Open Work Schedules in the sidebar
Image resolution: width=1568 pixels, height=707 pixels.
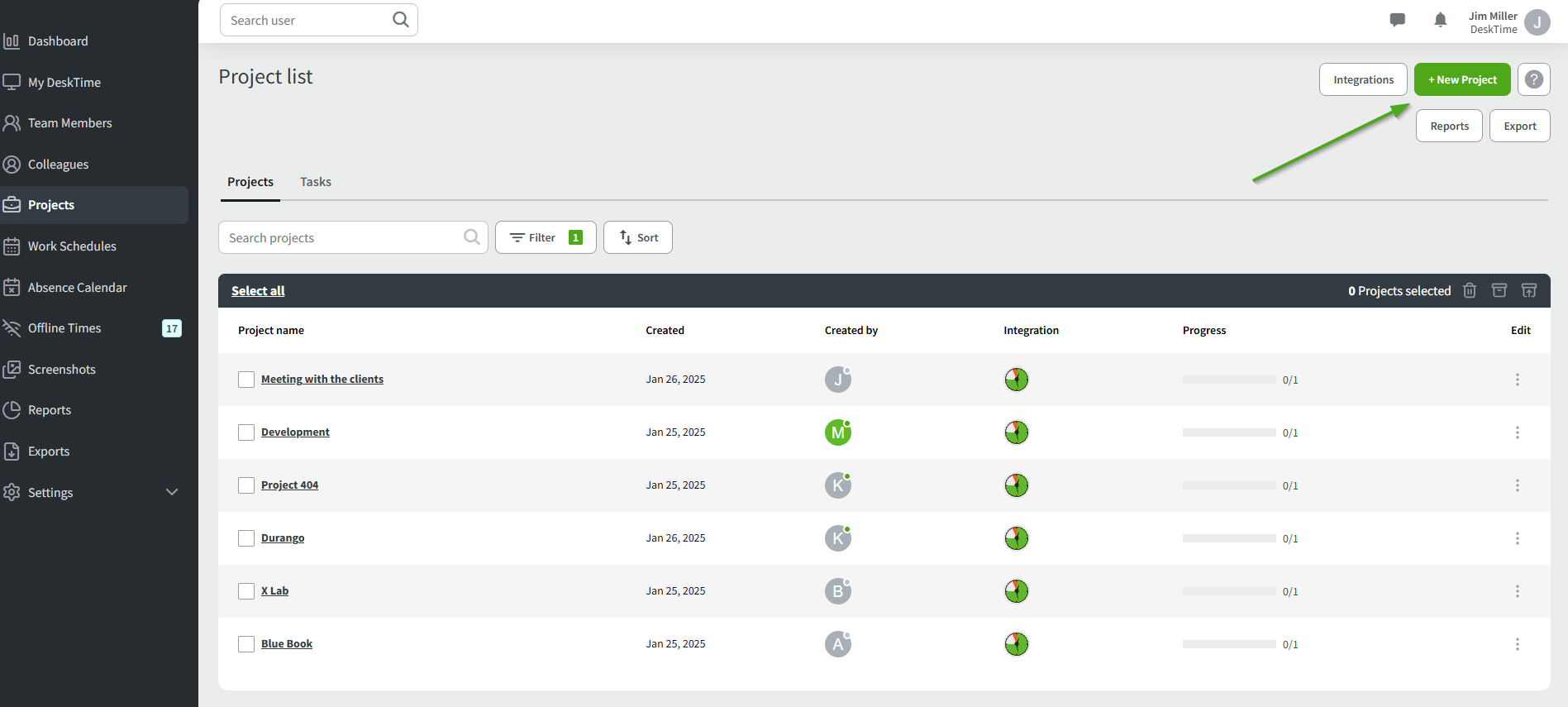(72, 246)
